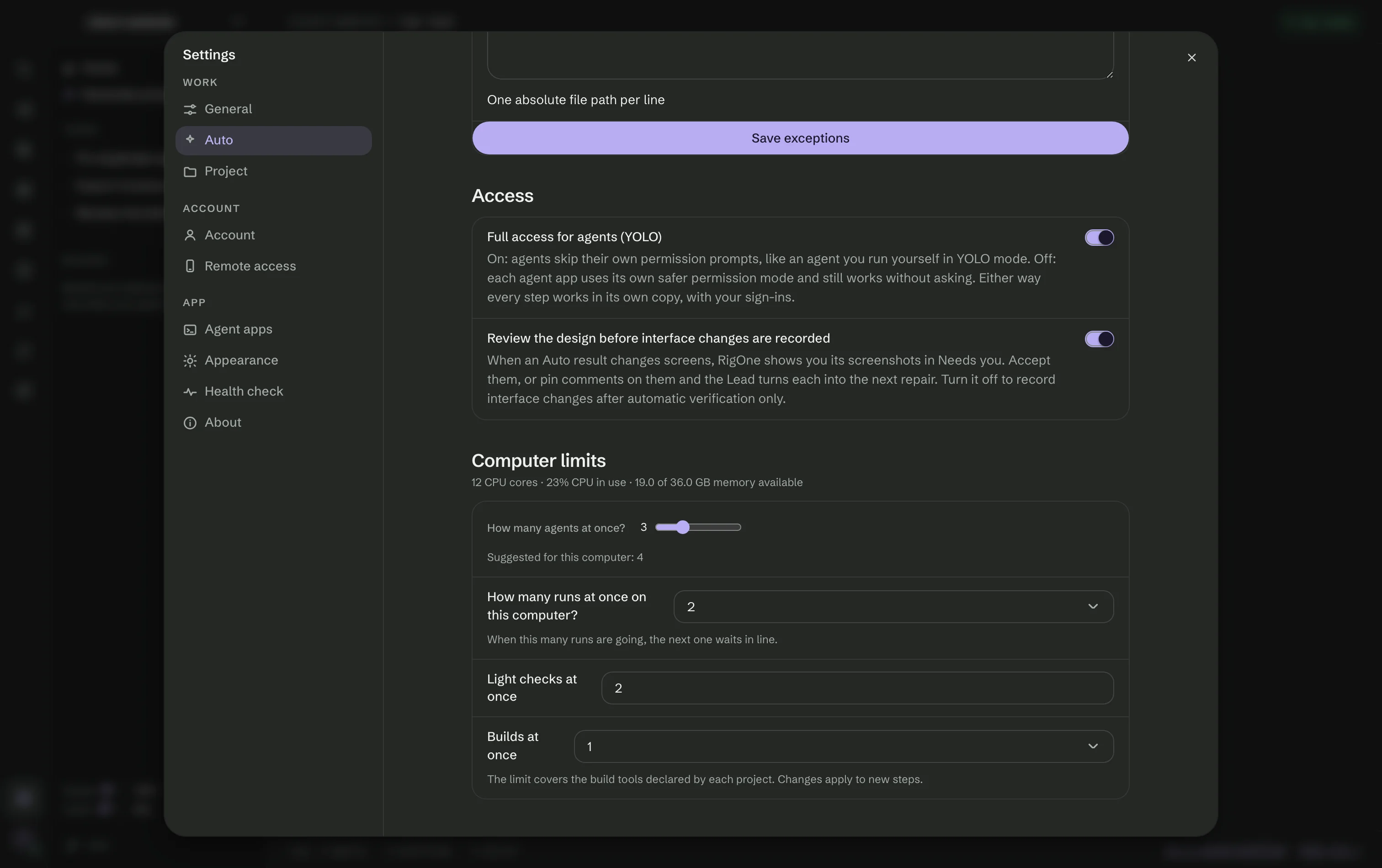Open Appearance settings
Screen dimensions: 1382x868
(274, 360)
